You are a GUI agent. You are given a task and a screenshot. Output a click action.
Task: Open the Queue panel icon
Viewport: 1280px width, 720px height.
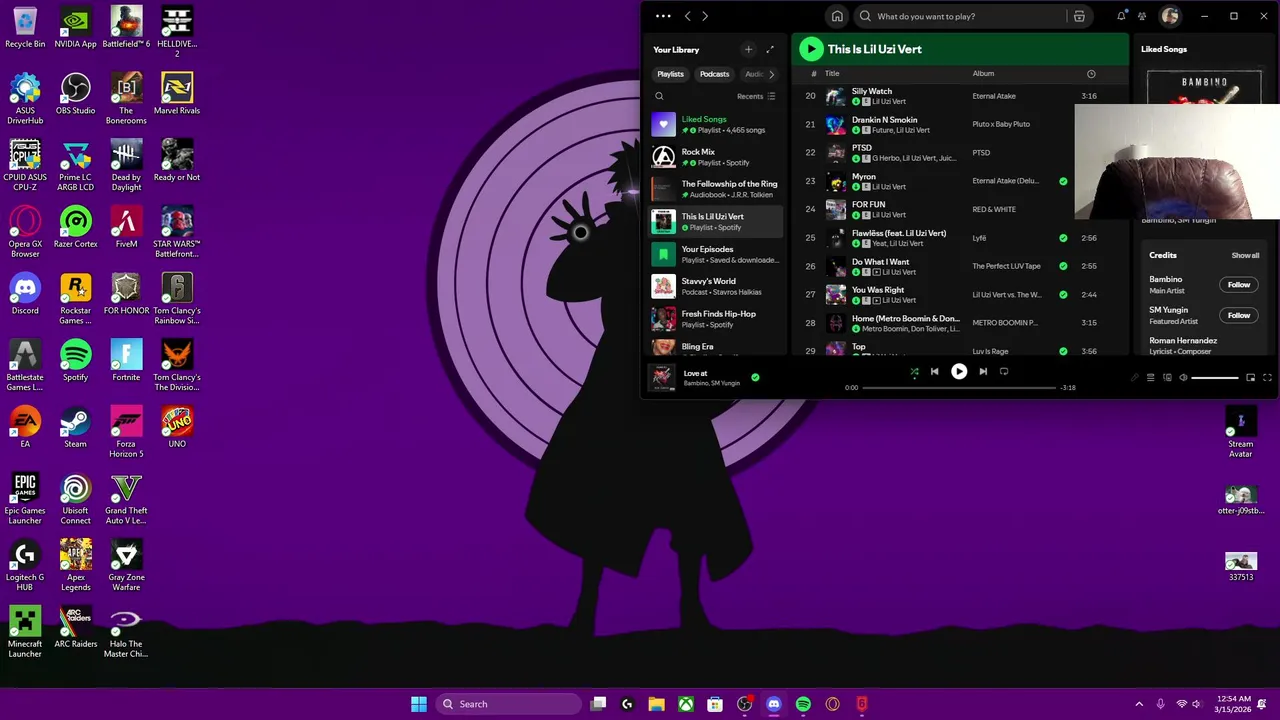(x=1150, y=377)
